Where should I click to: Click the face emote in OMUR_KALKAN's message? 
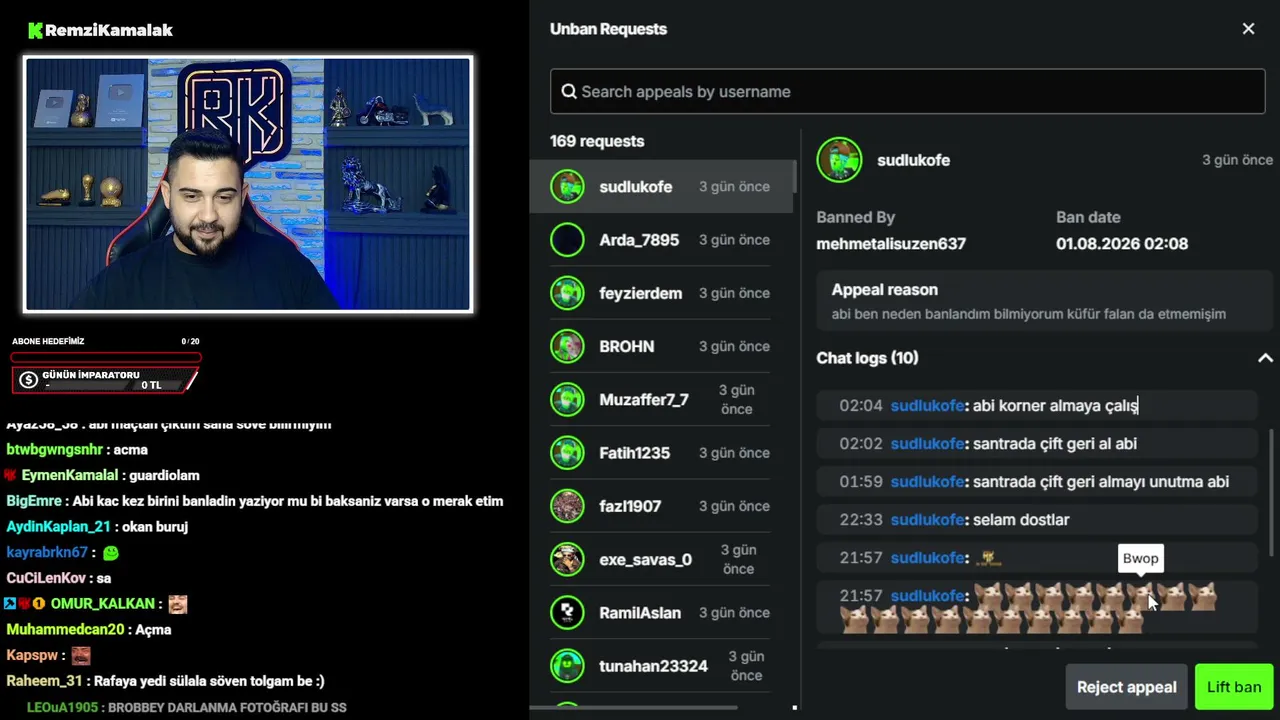(x=178, y=604)
